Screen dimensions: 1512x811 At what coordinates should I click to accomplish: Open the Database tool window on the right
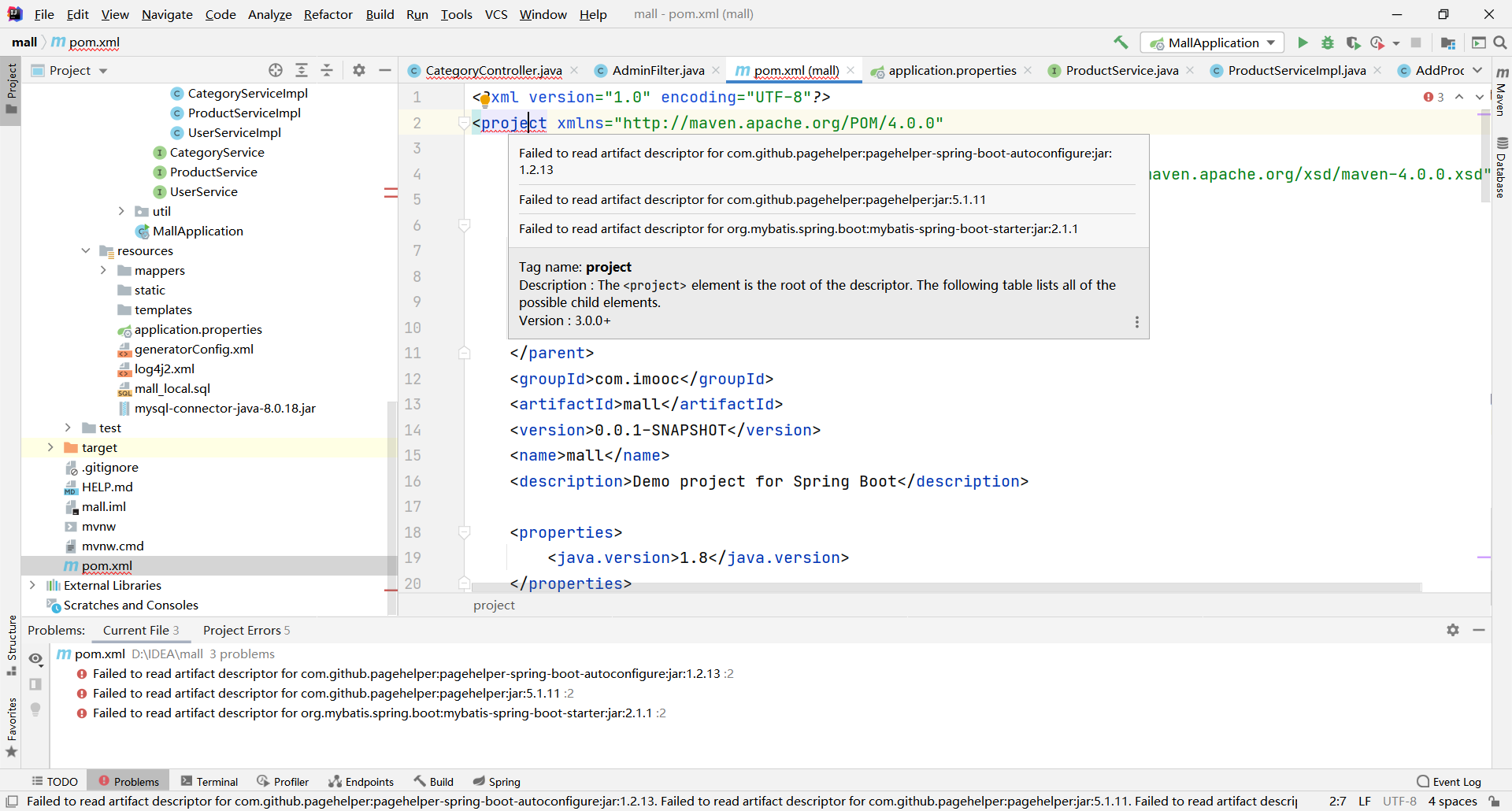(x=1502, y=168)
